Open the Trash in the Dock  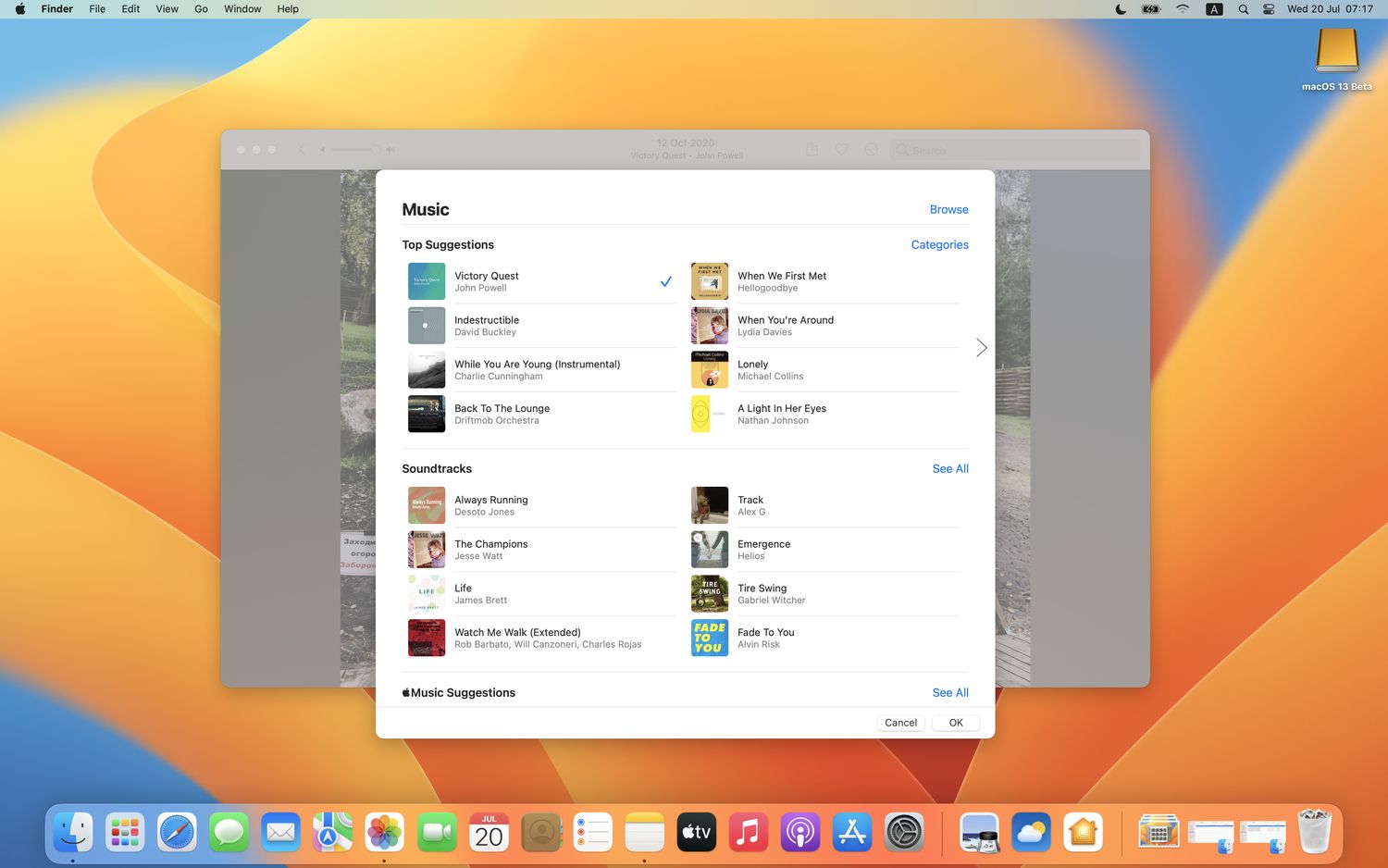[x=1314, y=833]
